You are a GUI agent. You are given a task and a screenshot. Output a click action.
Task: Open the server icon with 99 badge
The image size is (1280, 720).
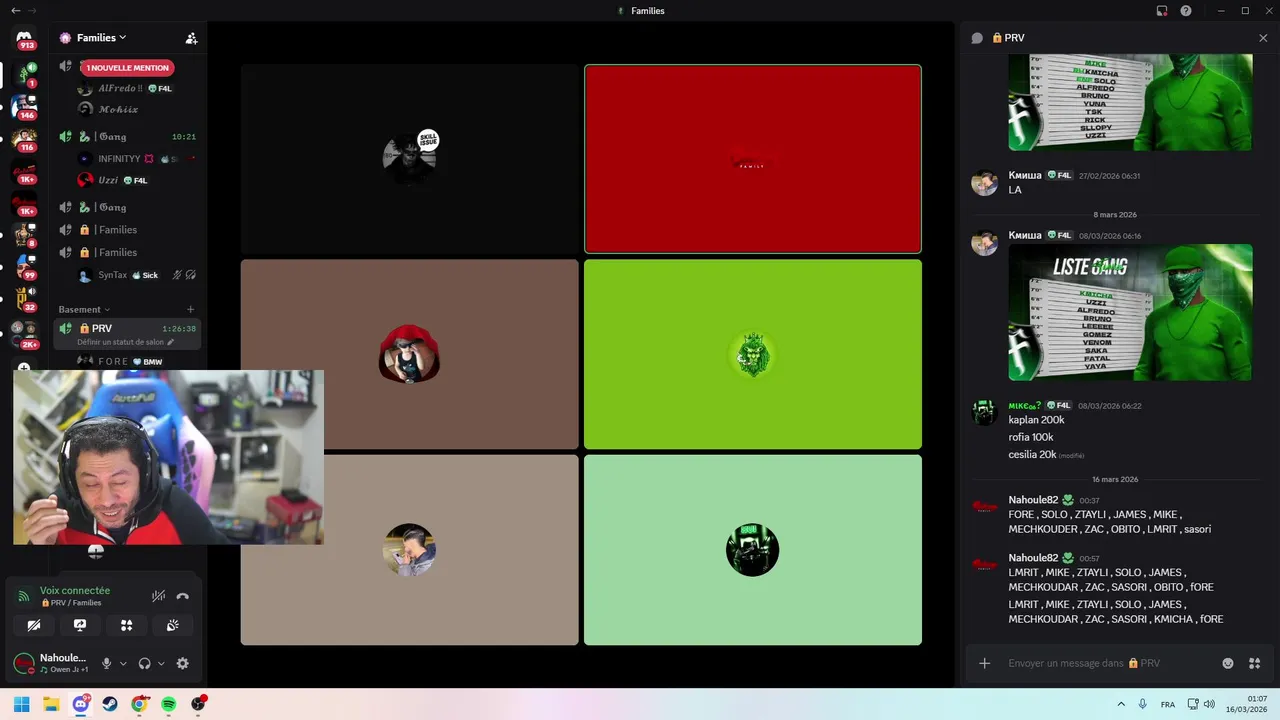click(x=24, y=267)
